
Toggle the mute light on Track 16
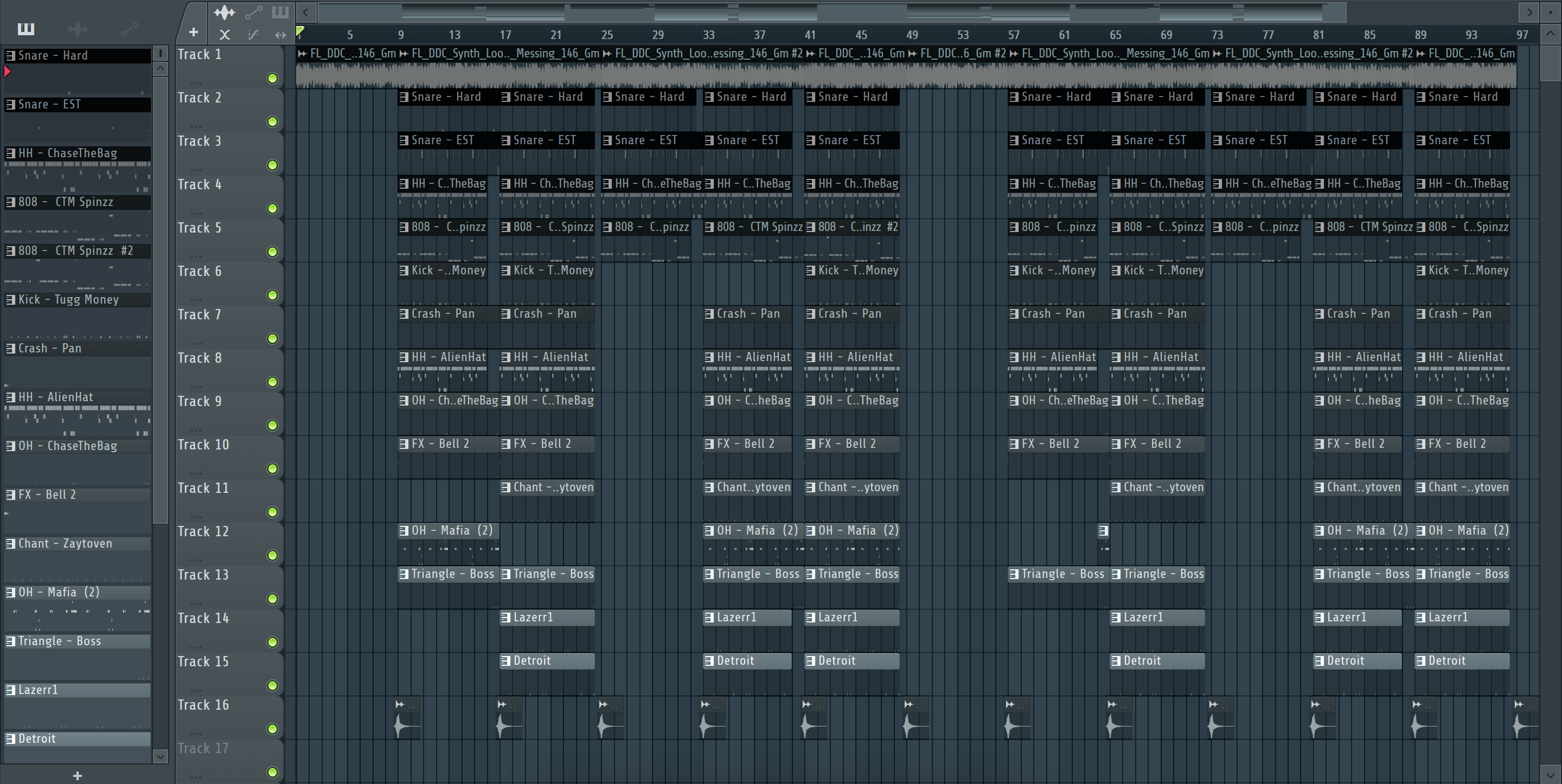pyautogui.click(x=273, y=729)
